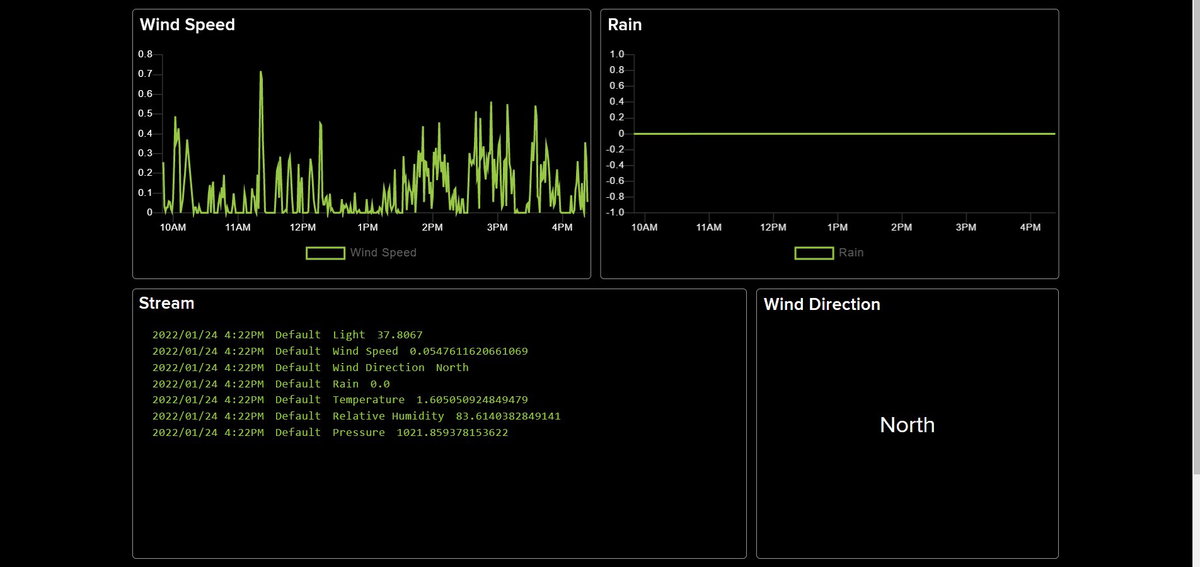Click the 1PM label on Wind Speed axis
The width and height of the screenshot is (1200, 567).
pyautogui.click(x=368, y=228)
